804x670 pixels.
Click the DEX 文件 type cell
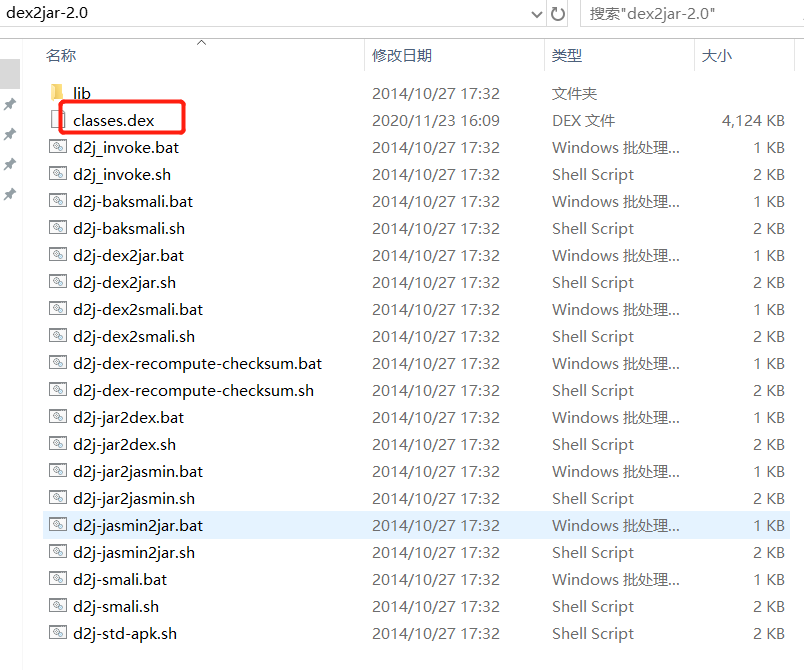584,120
